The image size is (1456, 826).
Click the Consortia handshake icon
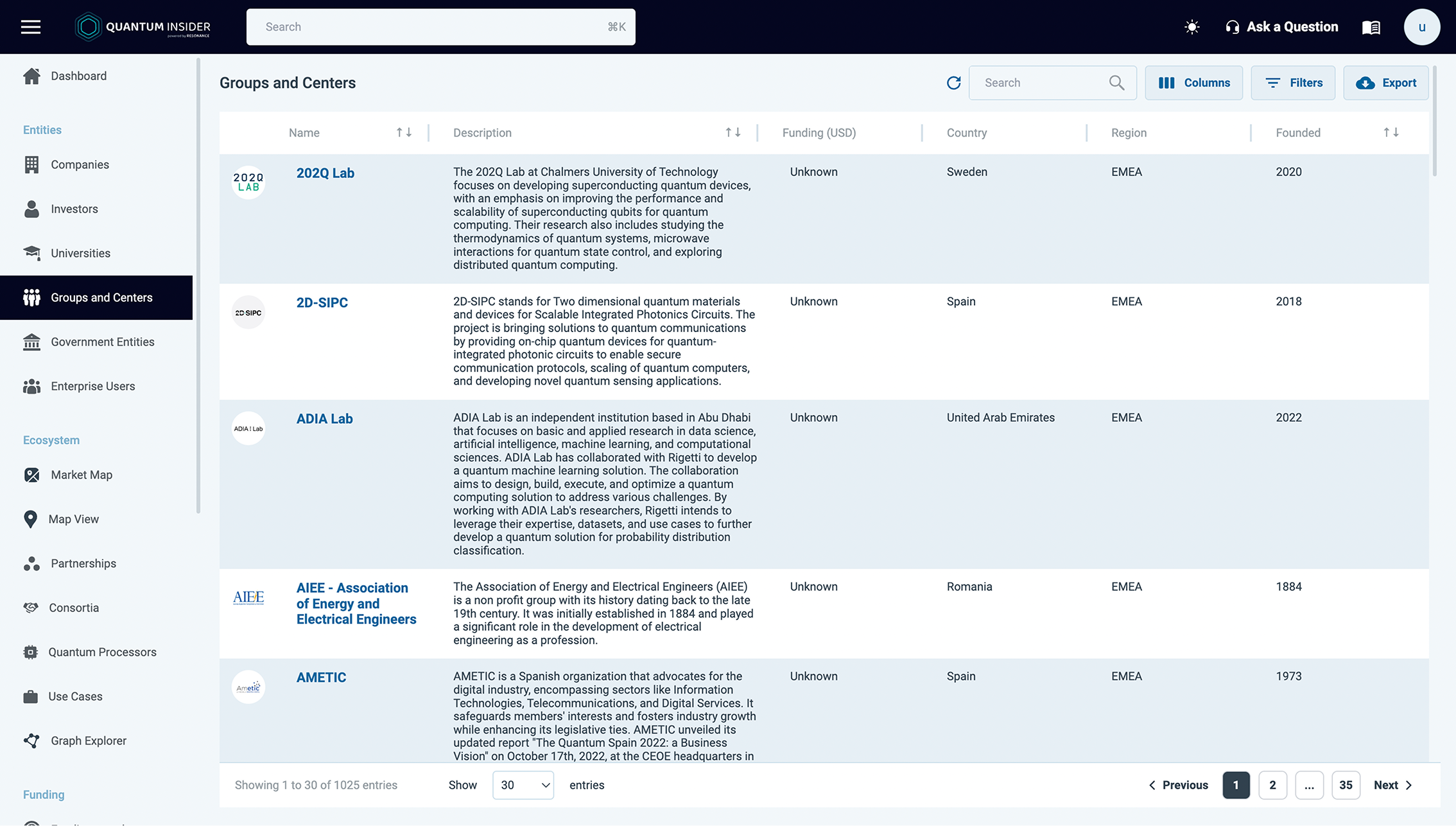pyautogui.click(x=31, y=608)
